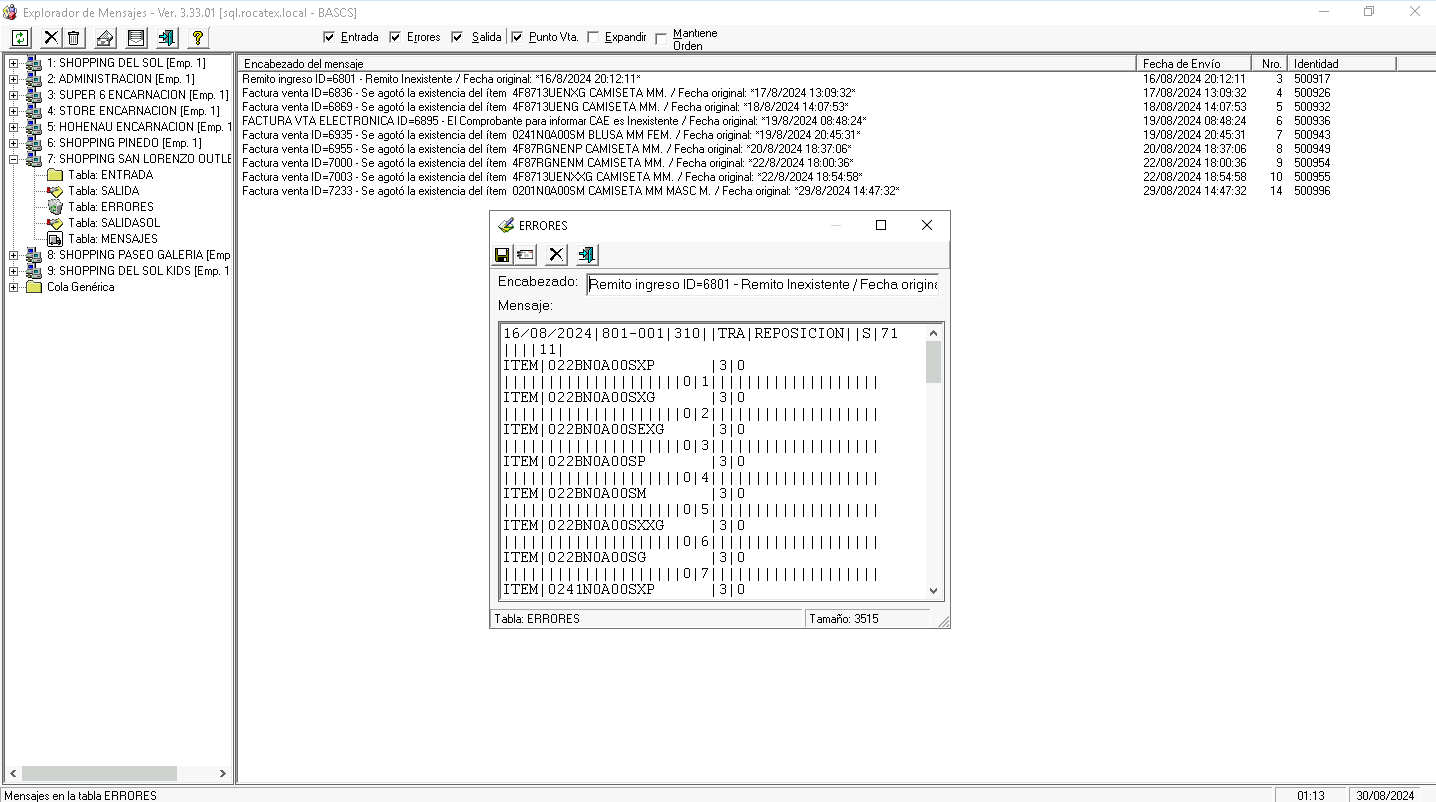Click the X delete icon in ERRORES dialog toolbar

click(556, 255)
